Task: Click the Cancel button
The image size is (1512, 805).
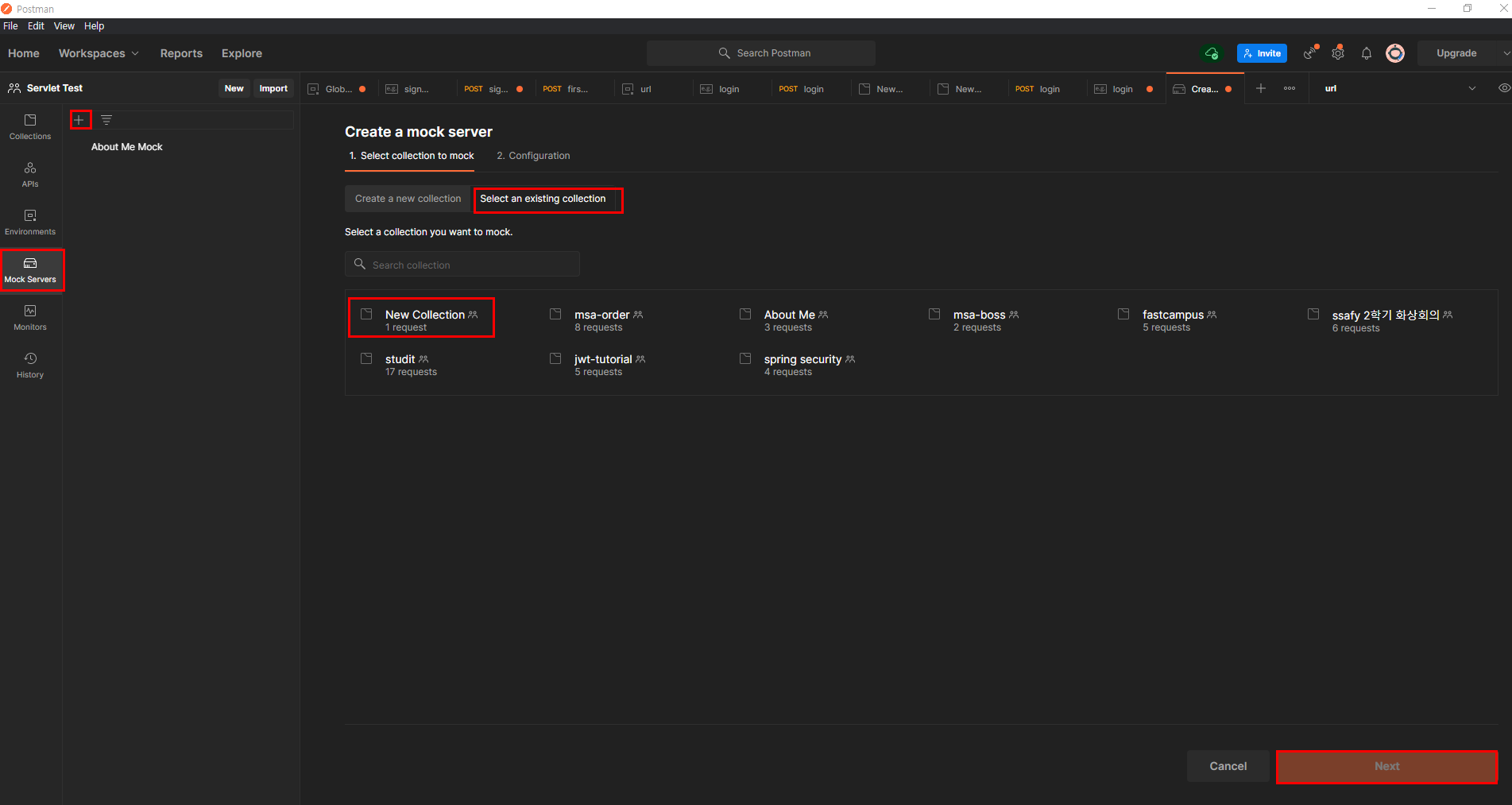Action: tap(1228, 766)
